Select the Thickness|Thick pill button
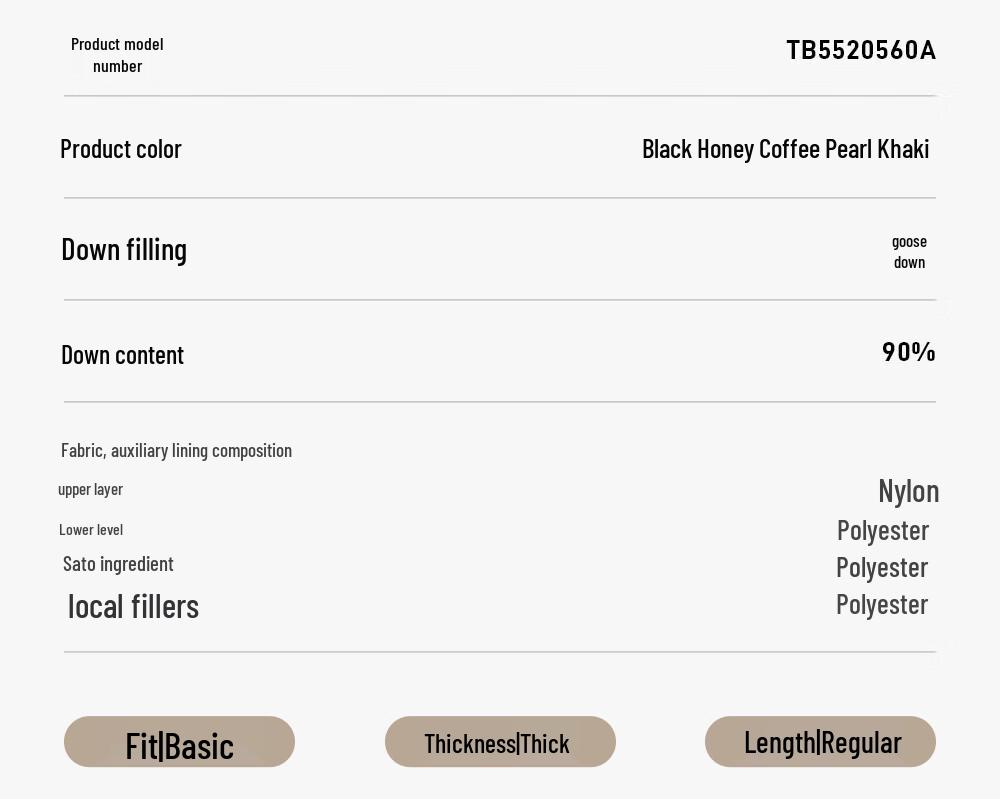The width and height of the screenshot is (1000, 799). pos(499,743)
